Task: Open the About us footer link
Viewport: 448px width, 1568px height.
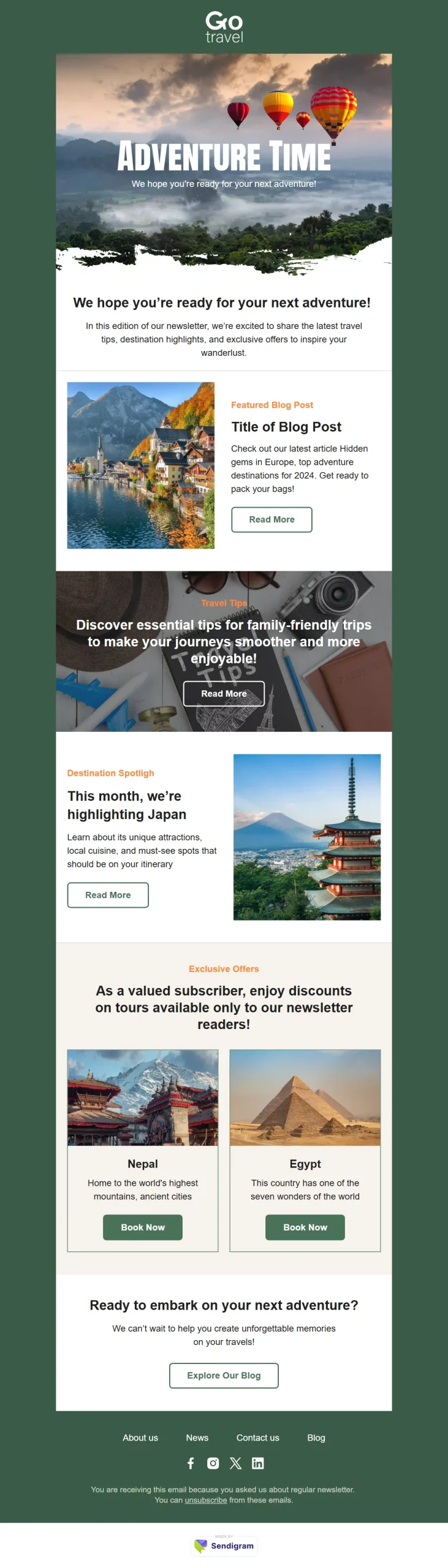Action: tap(140, 1438)
